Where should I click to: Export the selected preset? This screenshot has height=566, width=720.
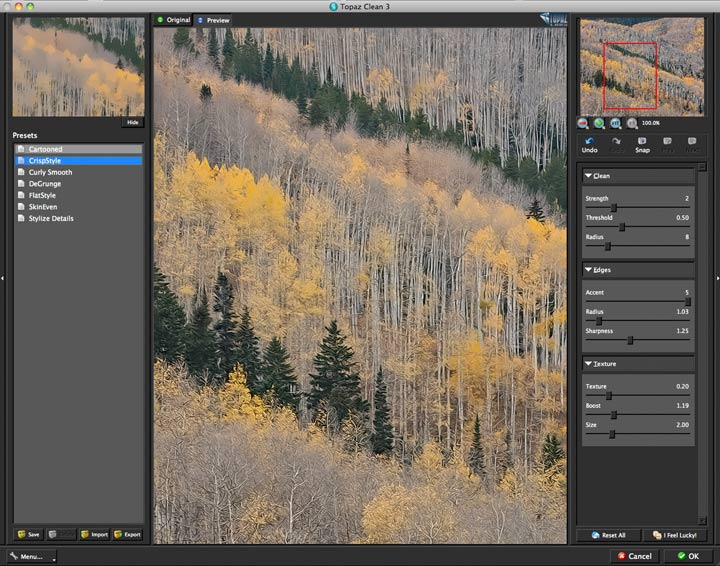[x=128, y=534]
